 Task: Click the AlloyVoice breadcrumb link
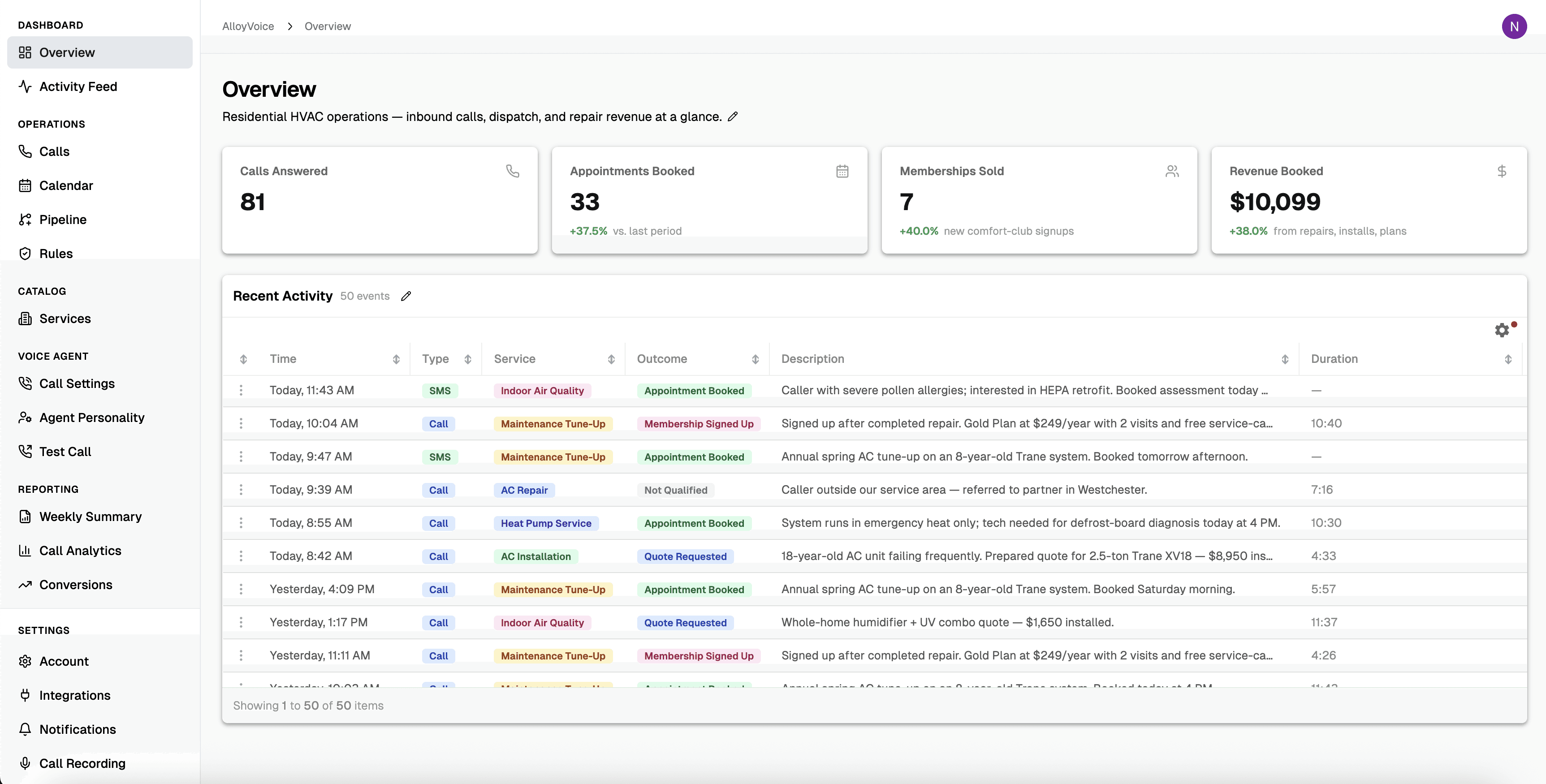point(248,26)
